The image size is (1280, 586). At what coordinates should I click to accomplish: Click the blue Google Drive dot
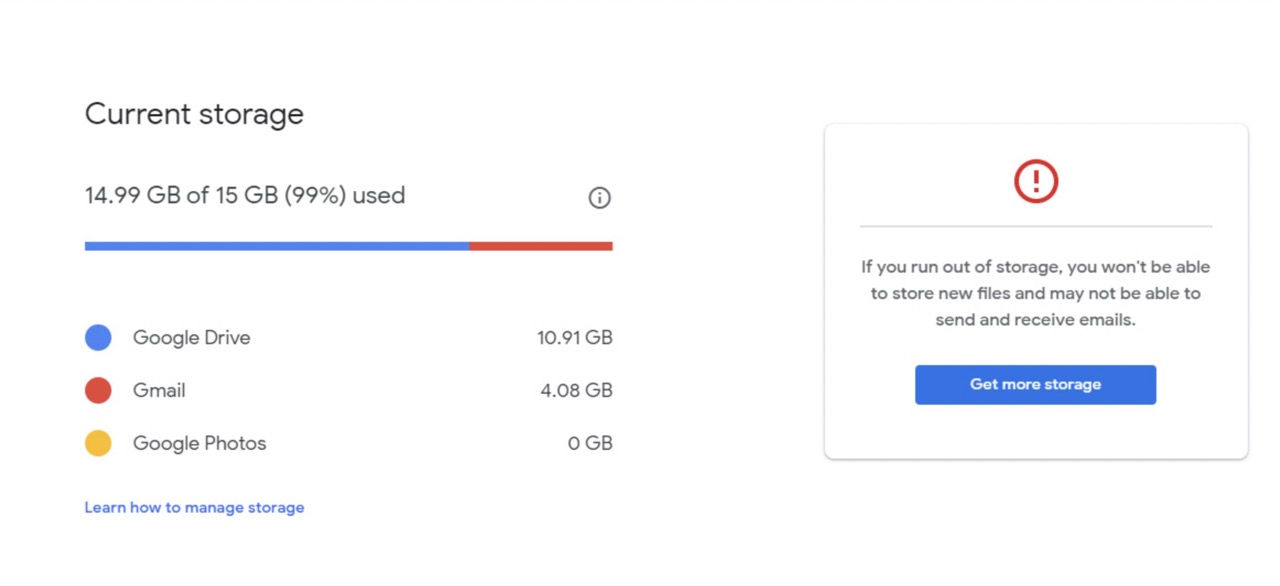pos(98,338)
